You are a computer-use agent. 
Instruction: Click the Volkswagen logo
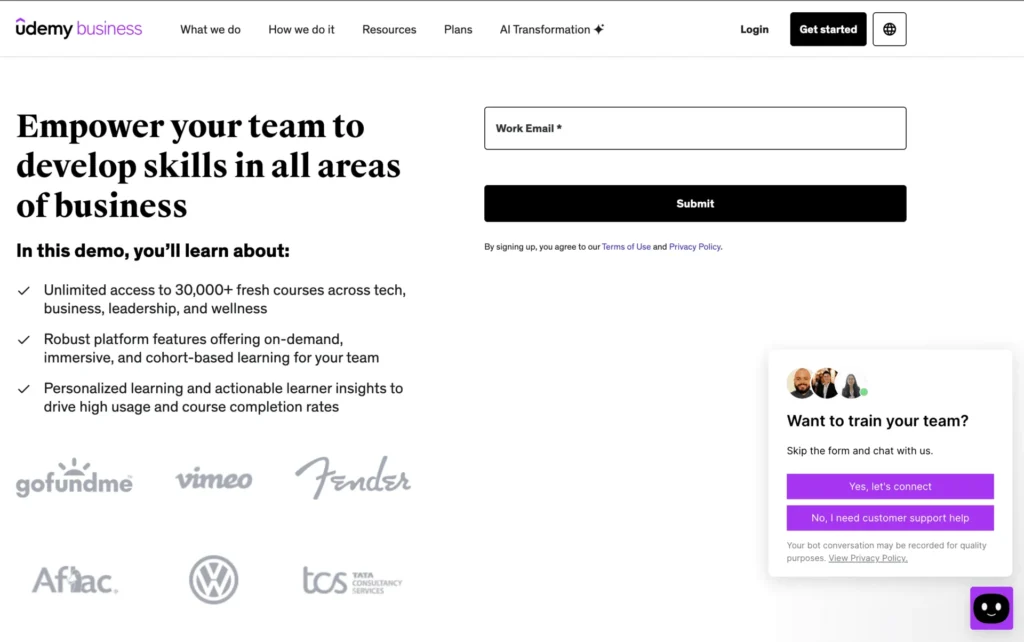click(x=214, y=579)
